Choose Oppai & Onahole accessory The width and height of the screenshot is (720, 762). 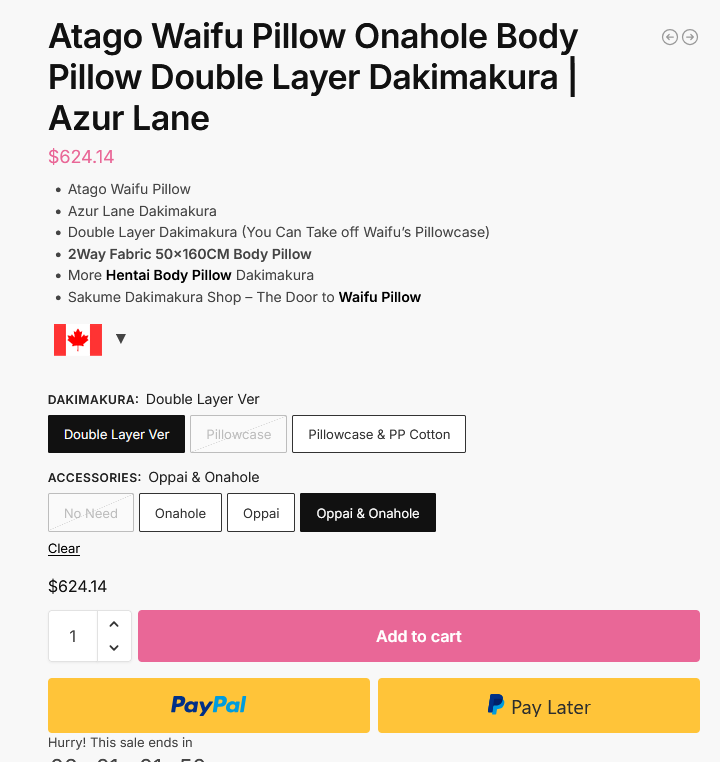pyautogui.click(x=368, y=513)
